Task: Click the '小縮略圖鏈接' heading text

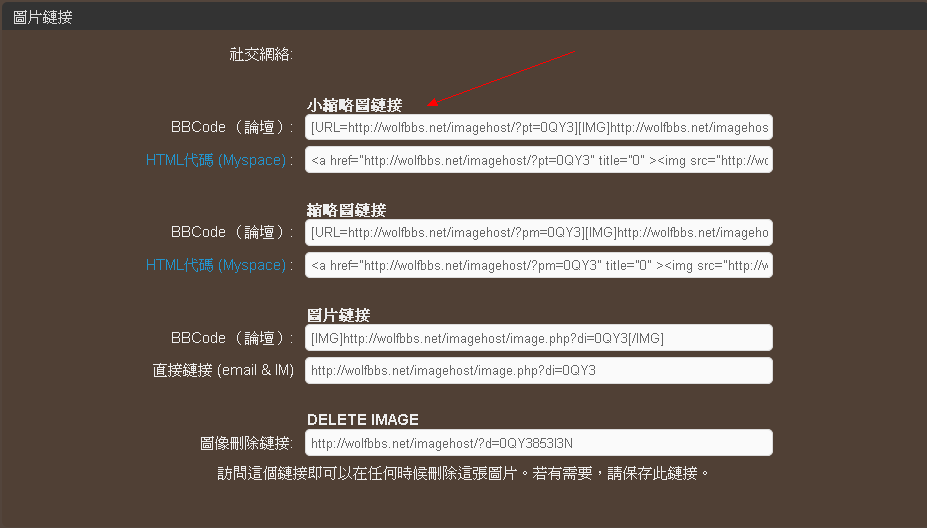Action: 355,105
